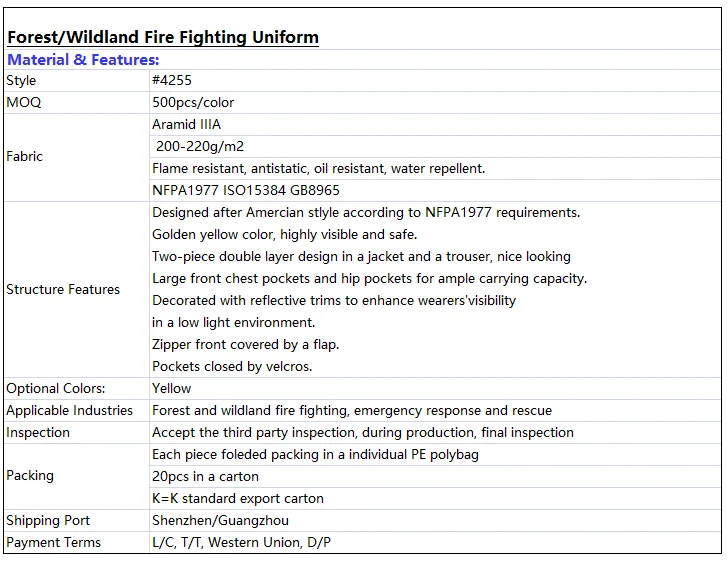
Task: Select the Fabric row label
Action: pyautogui.click(x=25, y=157)
